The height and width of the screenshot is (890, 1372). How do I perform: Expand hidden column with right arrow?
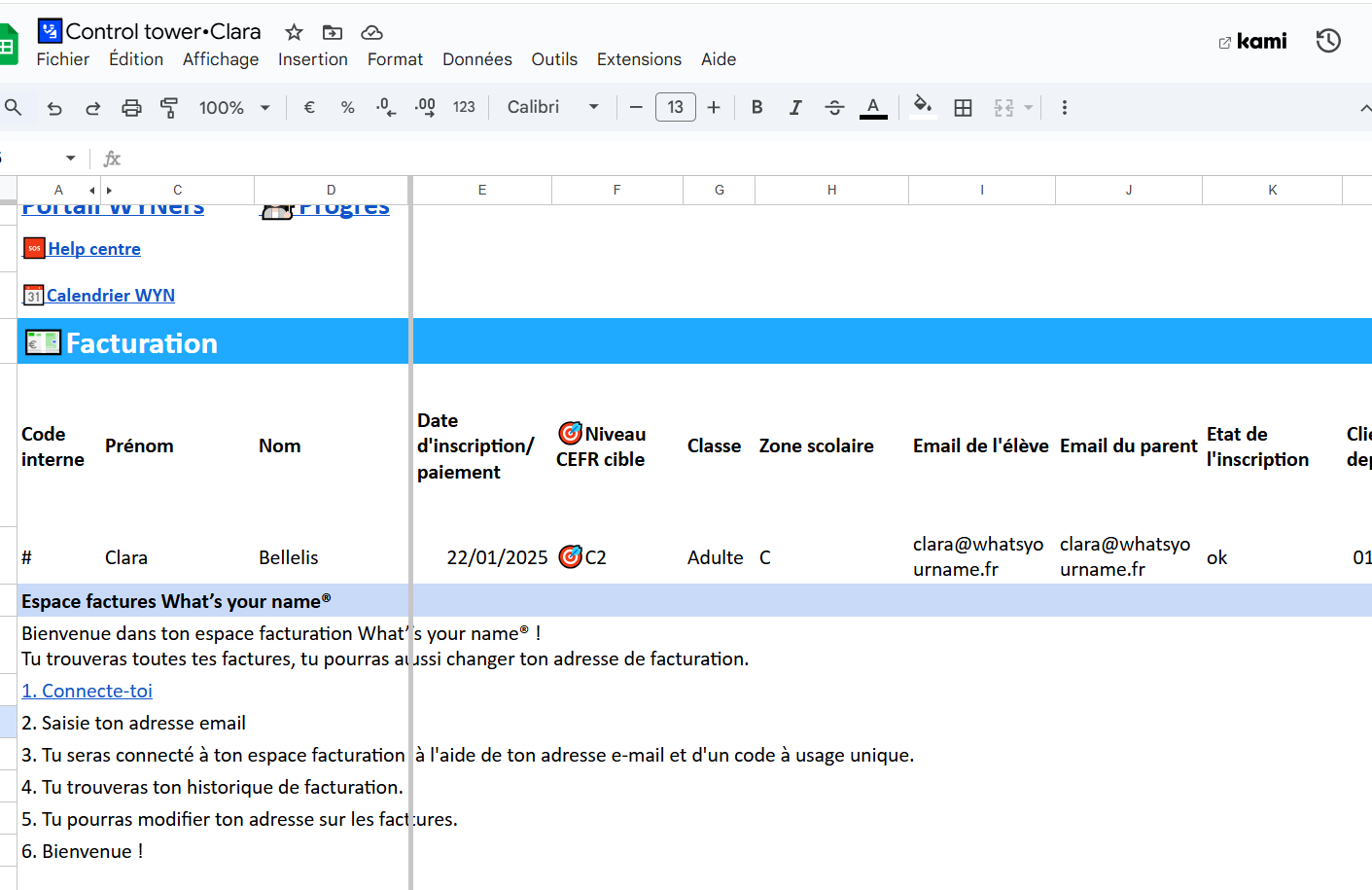tap(109, 191)
